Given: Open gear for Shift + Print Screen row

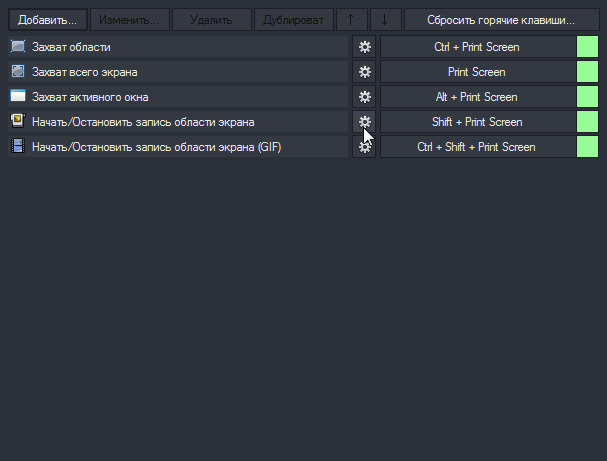Looking at the screenshot, I should point(364,122).
